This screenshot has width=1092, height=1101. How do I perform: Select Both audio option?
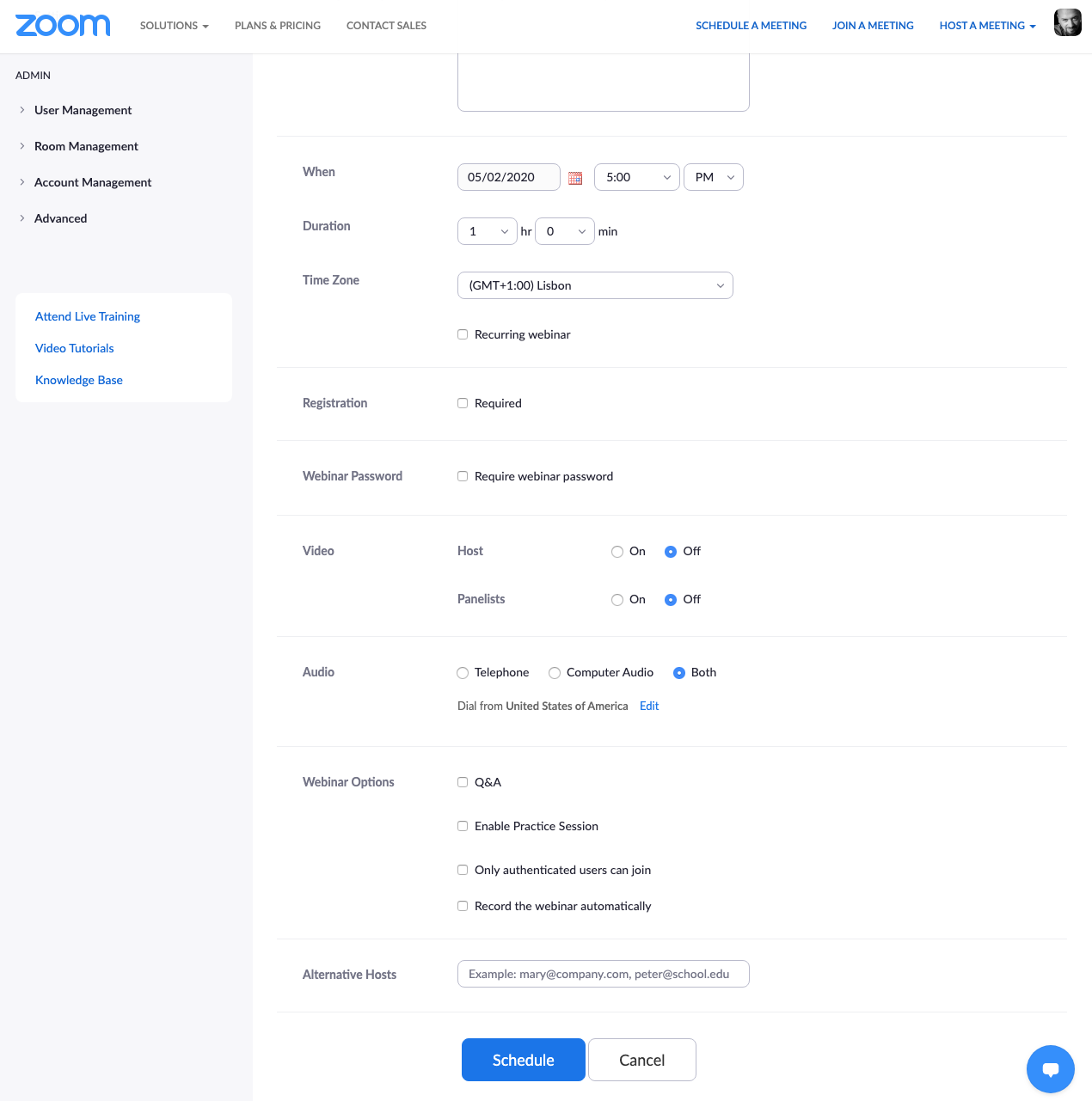[x=679, y=673]
